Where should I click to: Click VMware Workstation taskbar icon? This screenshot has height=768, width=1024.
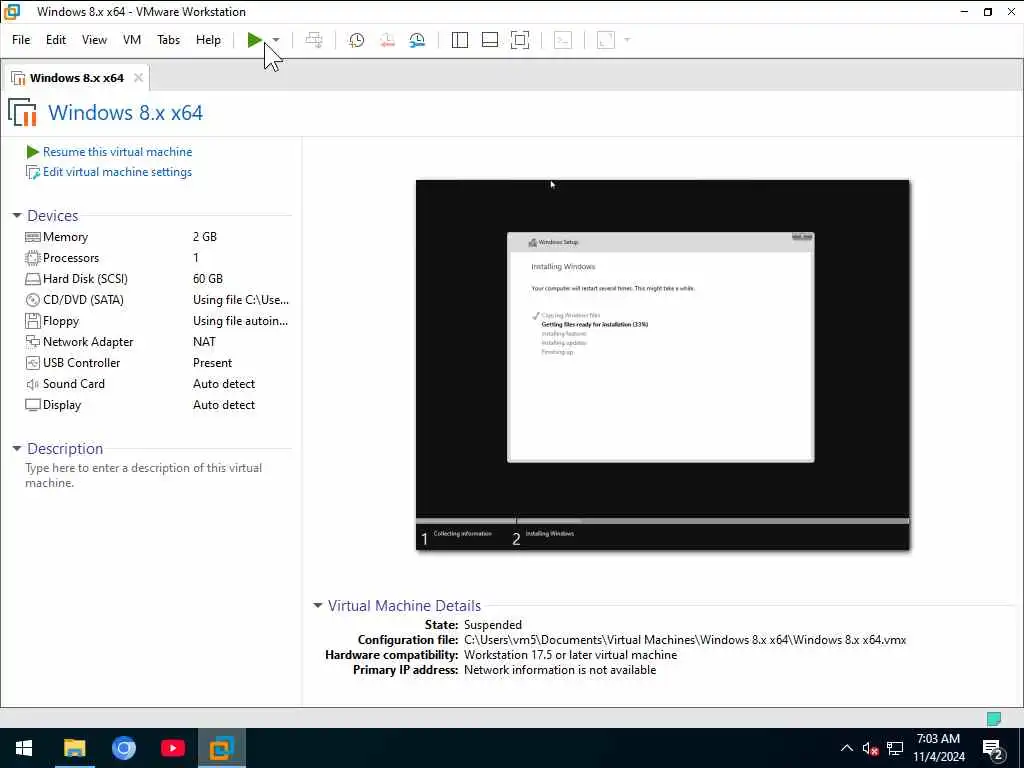pos(221,748)
